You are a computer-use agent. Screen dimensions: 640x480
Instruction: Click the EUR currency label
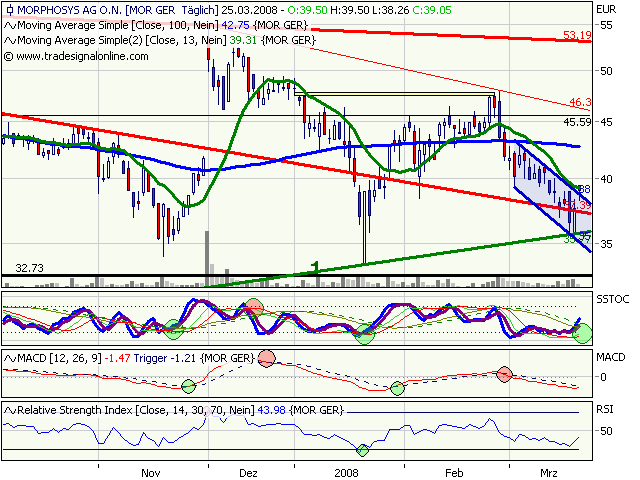click(x=606, y=10)
